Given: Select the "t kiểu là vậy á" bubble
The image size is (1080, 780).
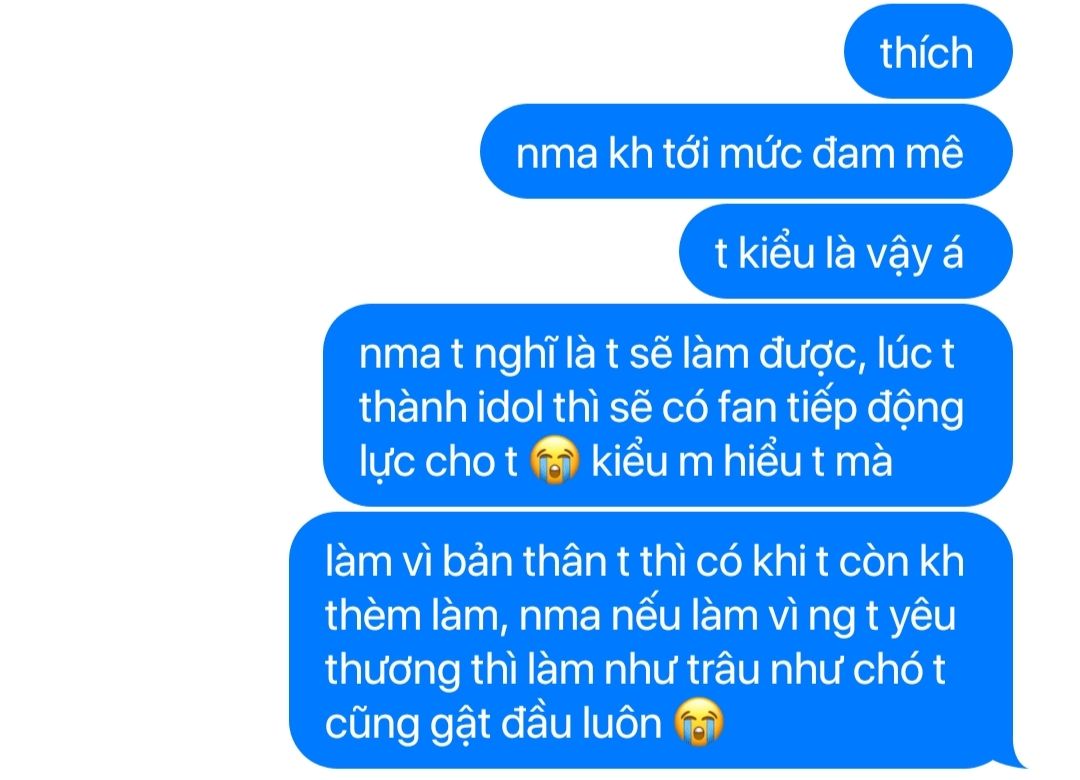Looking at the screenshot, I should tap(845, 252).
